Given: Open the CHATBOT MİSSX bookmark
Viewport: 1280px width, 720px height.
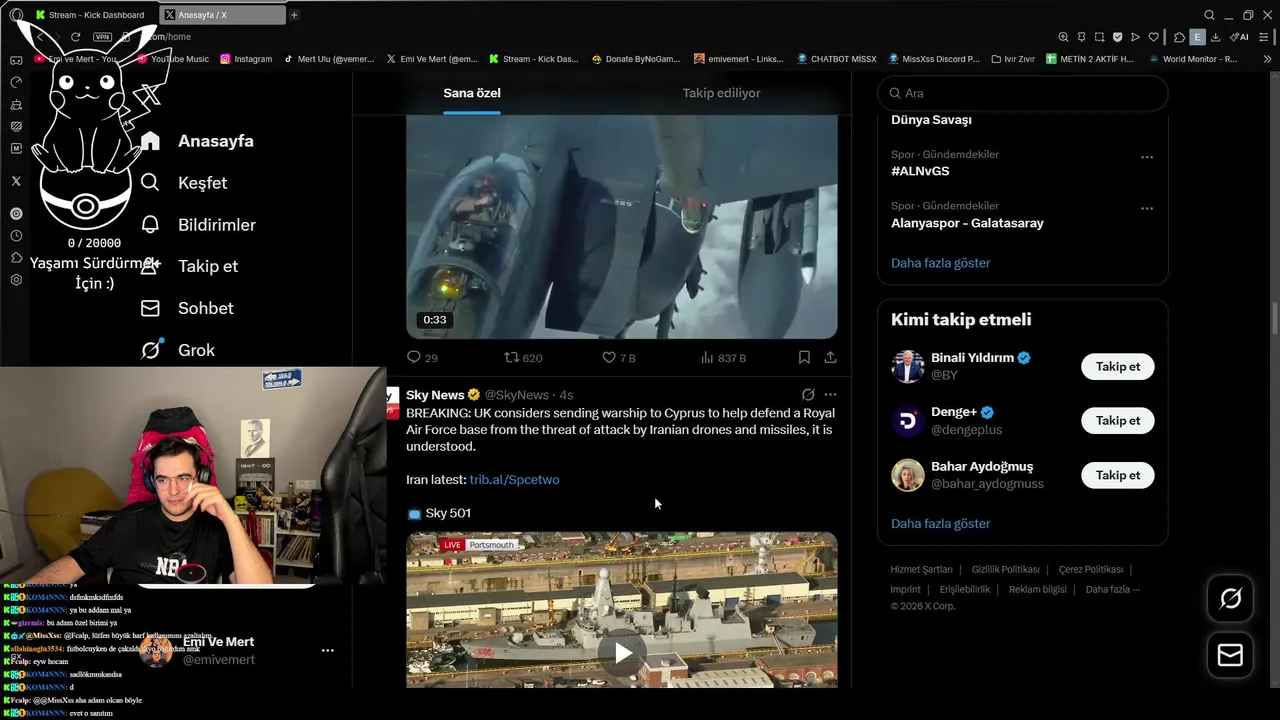Looking at the screenshot, I should pos(836,59).
